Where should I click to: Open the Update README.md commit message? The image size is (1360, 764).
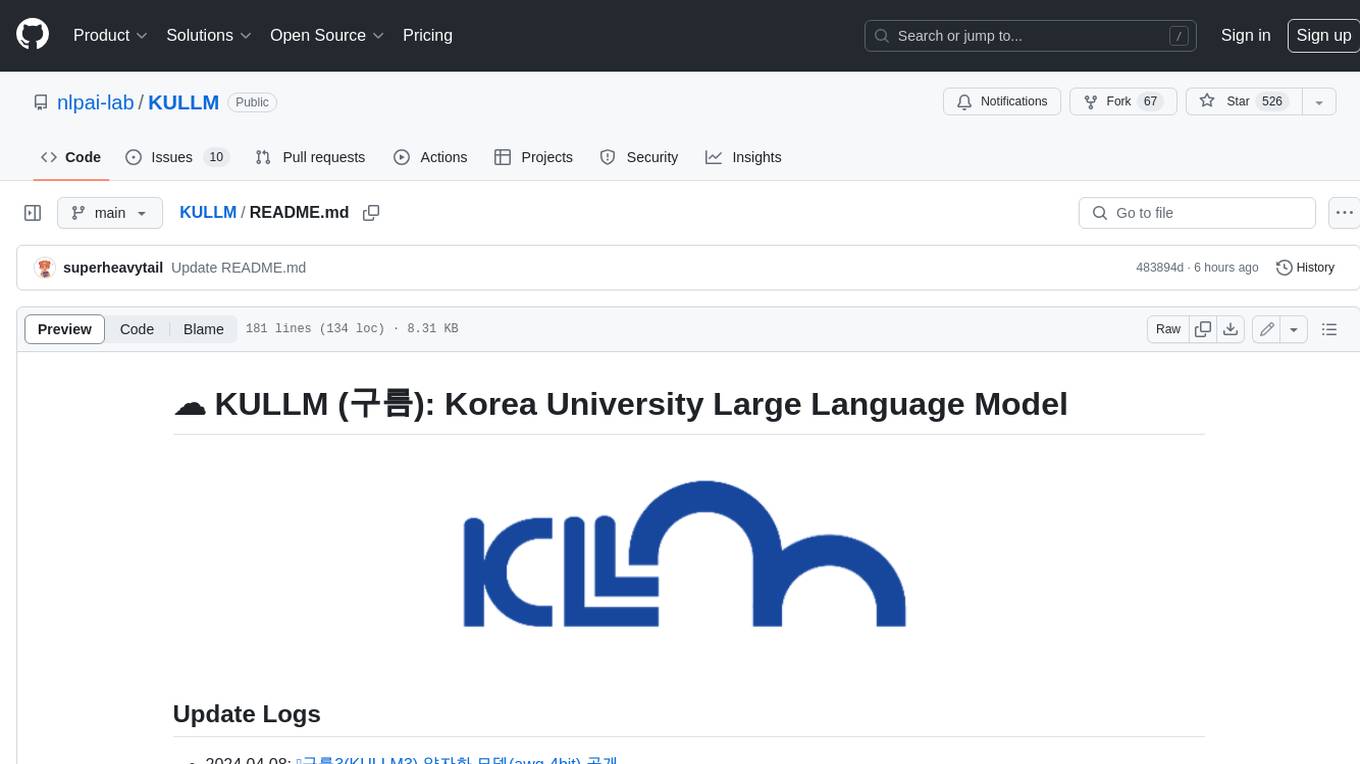point(238,268)
